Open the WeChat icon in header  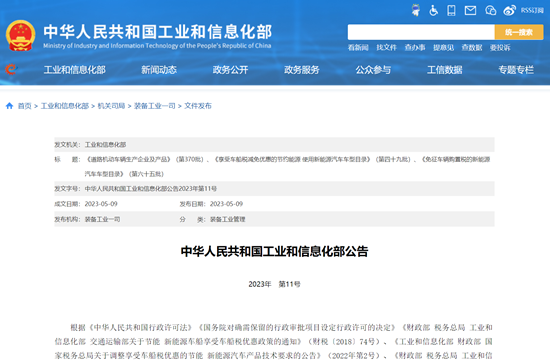click(490, 11)
